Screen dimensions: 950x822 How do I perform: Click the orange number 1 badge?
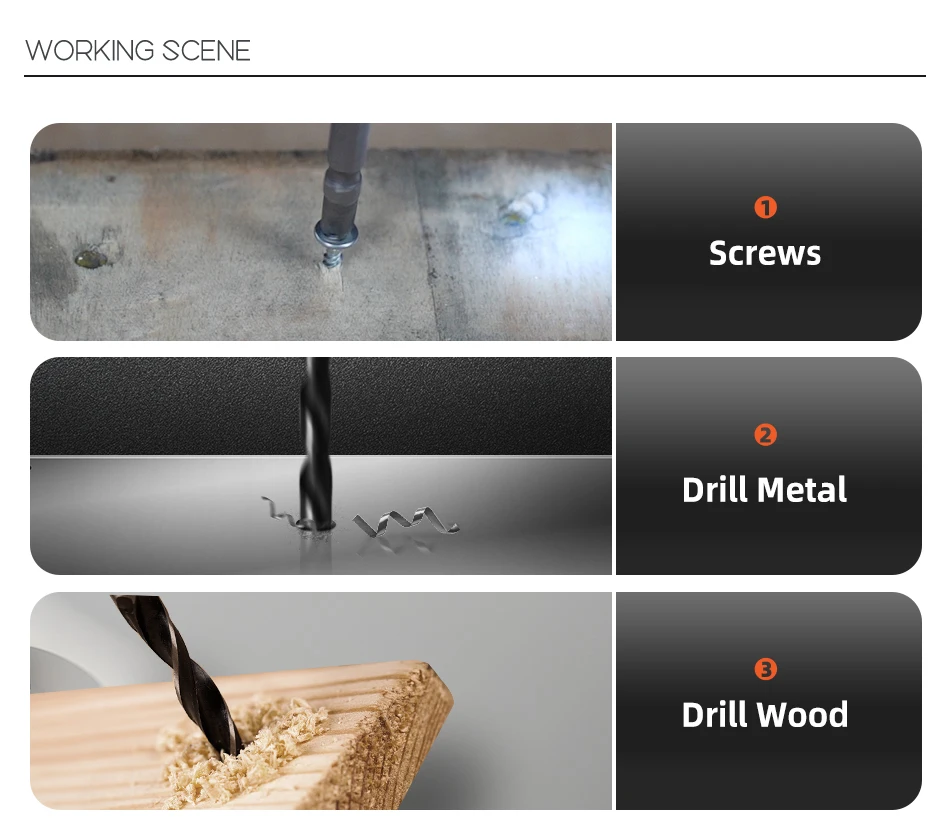(x=765, y=207)
